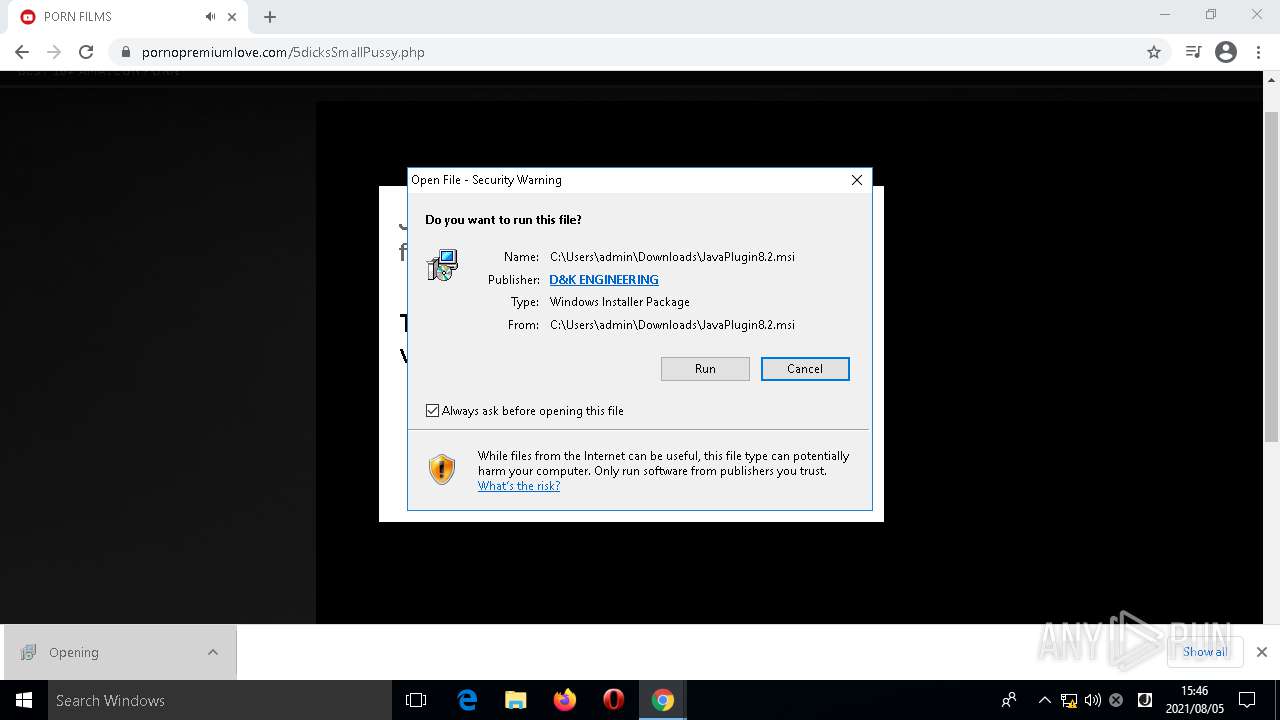1280x720 pixels.
Task: Select the PORN FILMS browser tab
Action: pyautogui.click(x=128, y=17)
